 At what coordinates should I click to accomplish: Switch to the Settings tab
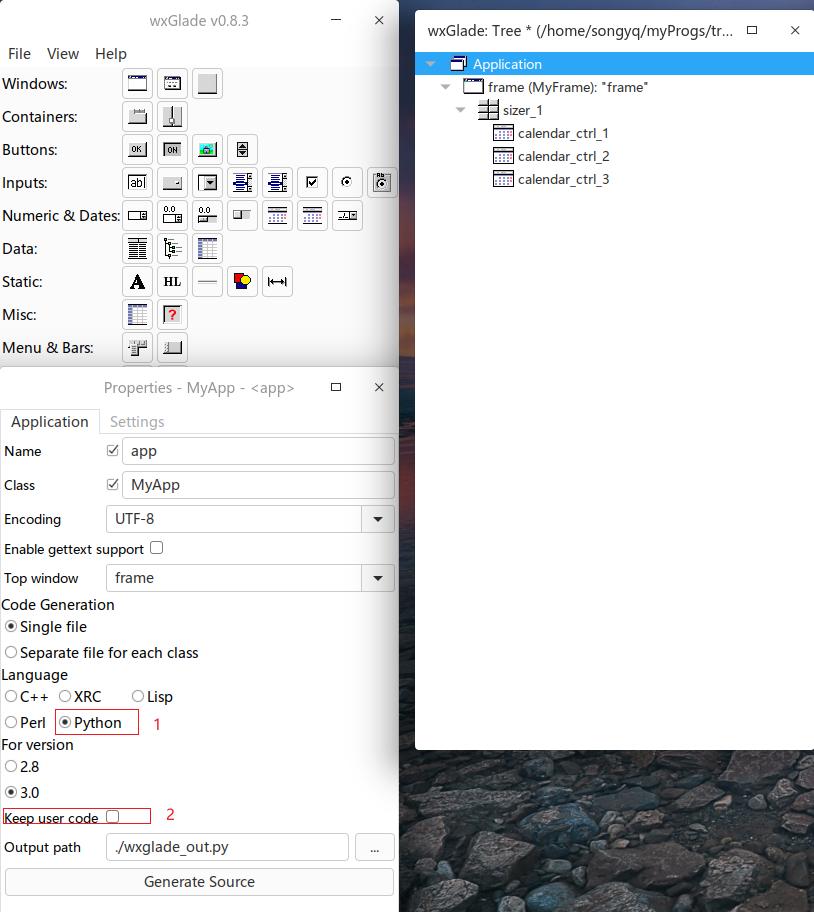coord(137,422)
